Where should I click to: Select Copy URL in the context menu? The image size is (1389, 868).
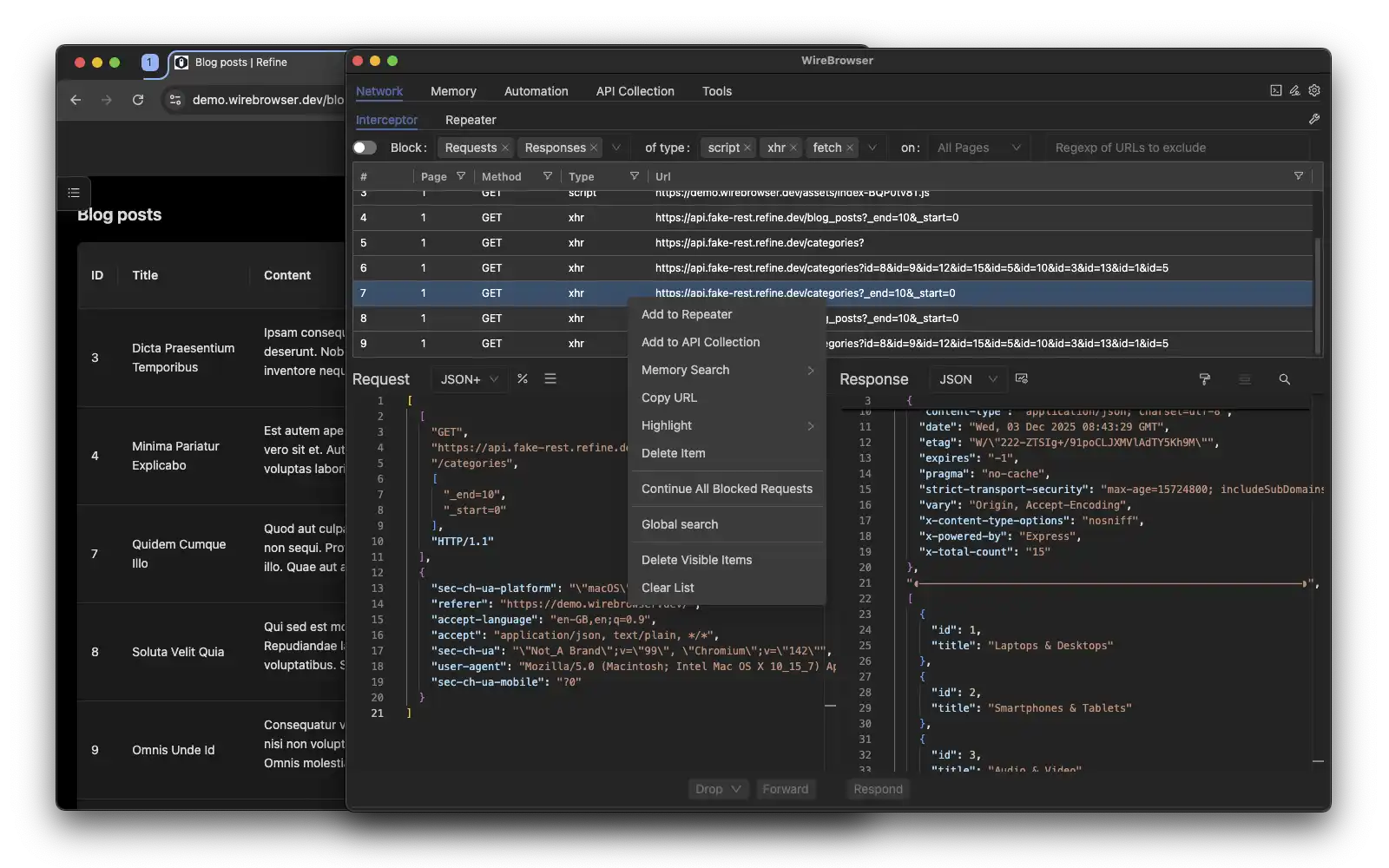669,398
